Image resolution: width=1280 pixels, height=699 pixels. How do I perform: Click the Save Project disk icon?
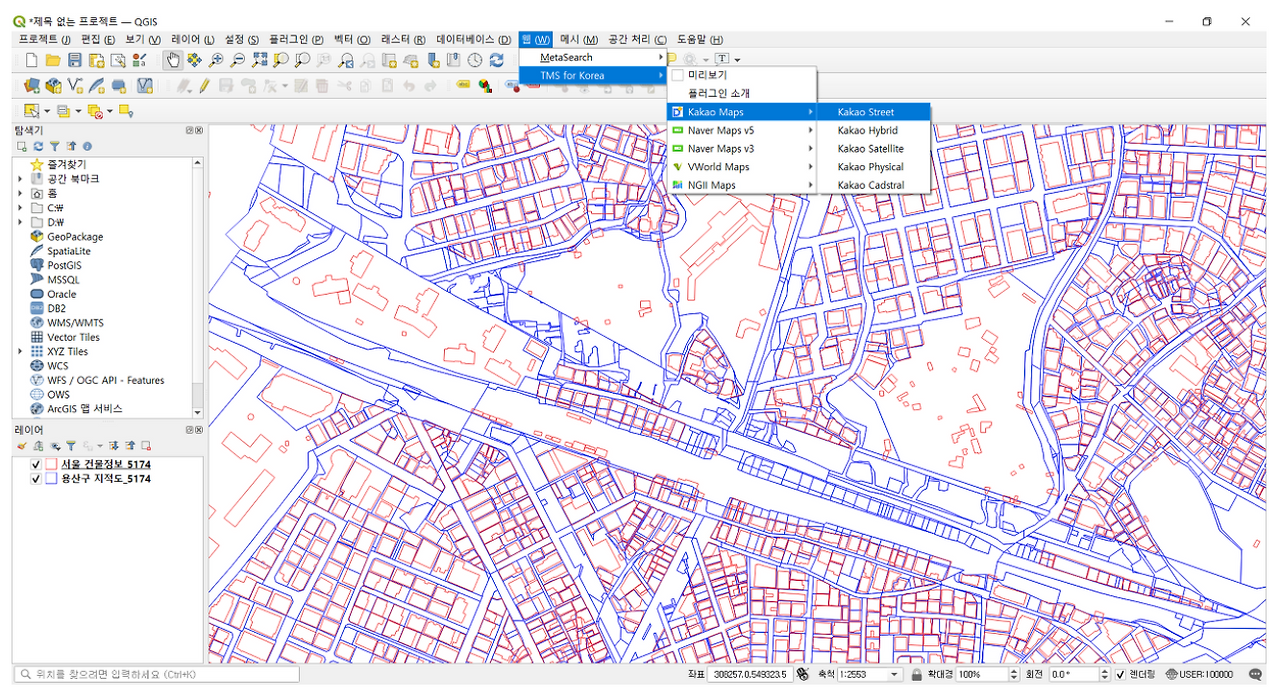click(75, 60)
